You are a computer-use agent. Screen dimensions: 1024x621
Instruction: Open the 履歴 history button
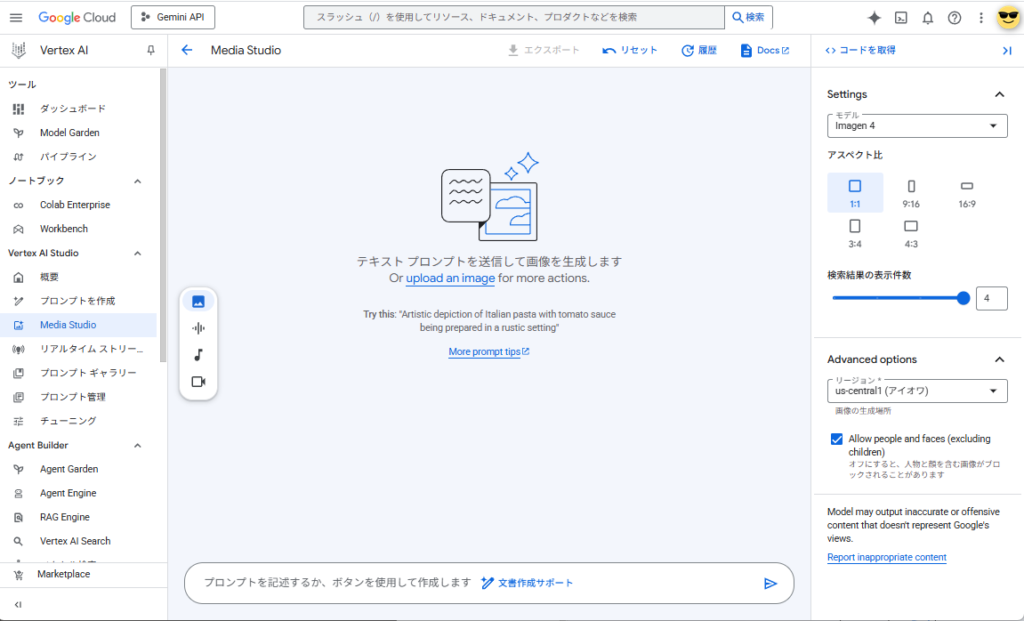699,50
